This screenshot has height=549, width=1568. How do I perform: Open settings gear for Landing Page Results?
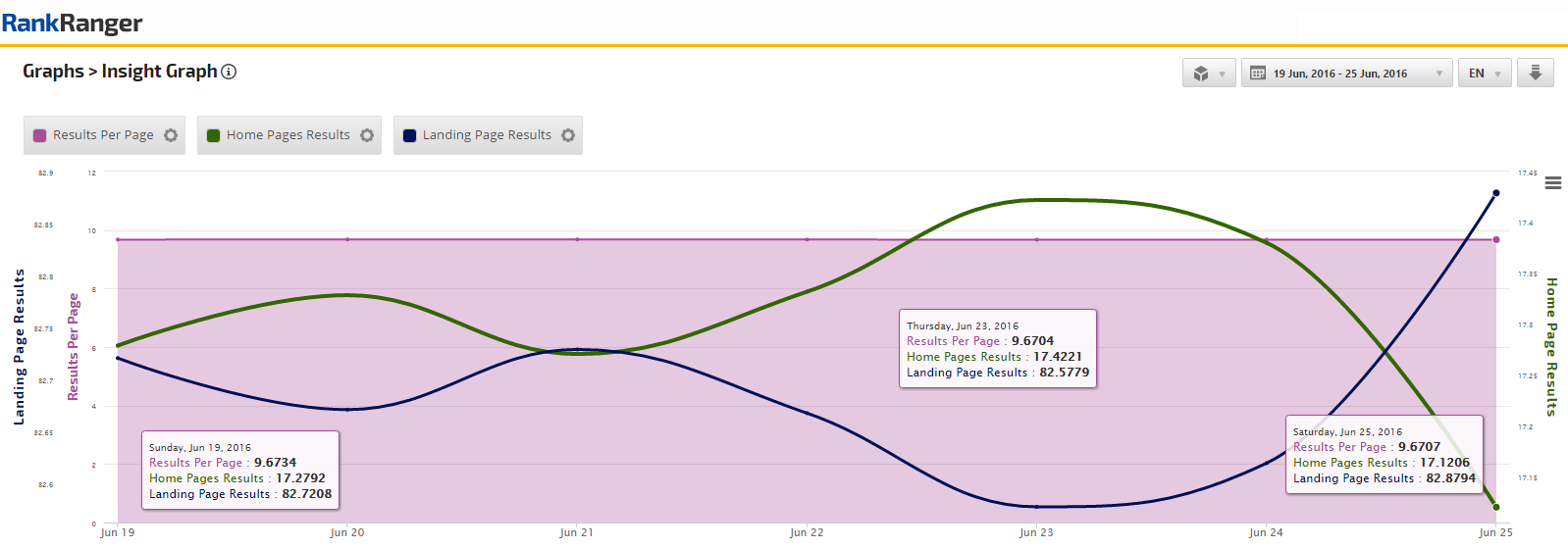(568, 135)
